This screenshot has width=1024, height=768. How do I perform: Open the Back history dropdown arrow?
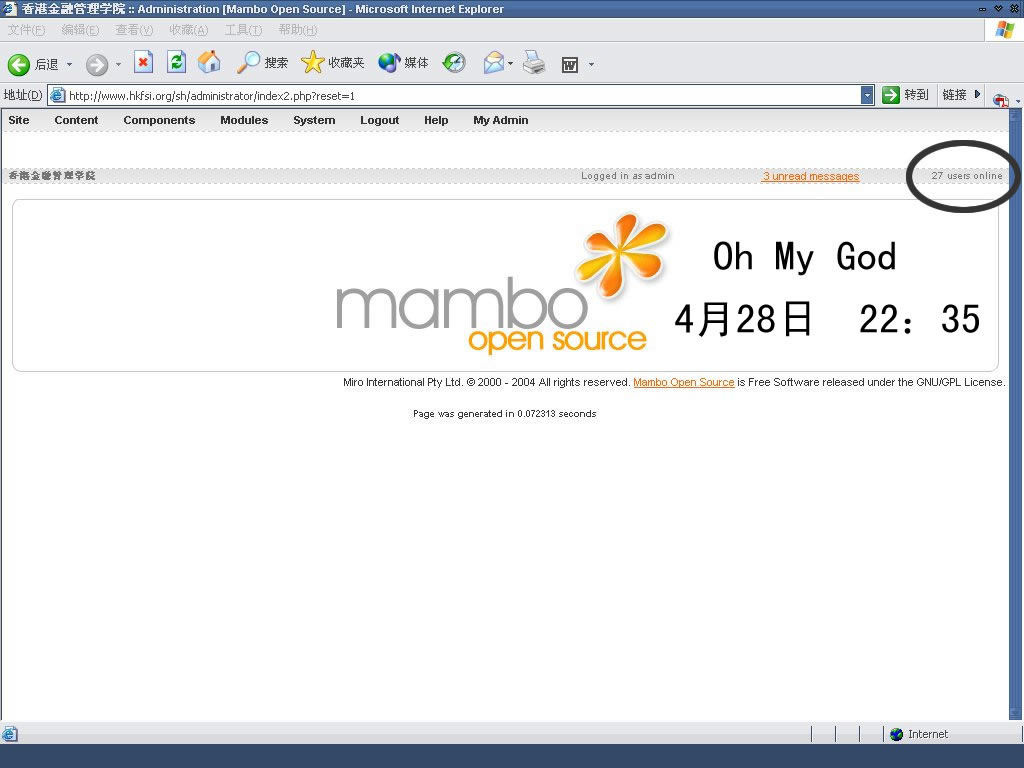coord(69,64)
